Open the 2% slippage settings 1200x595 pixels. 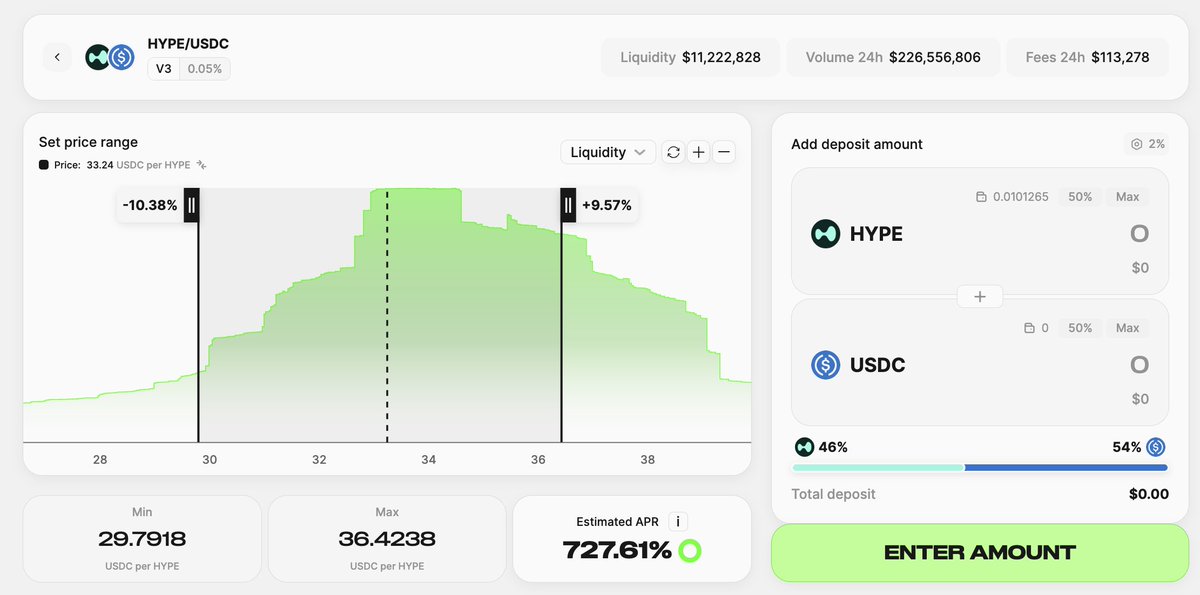coord(1146,144)
